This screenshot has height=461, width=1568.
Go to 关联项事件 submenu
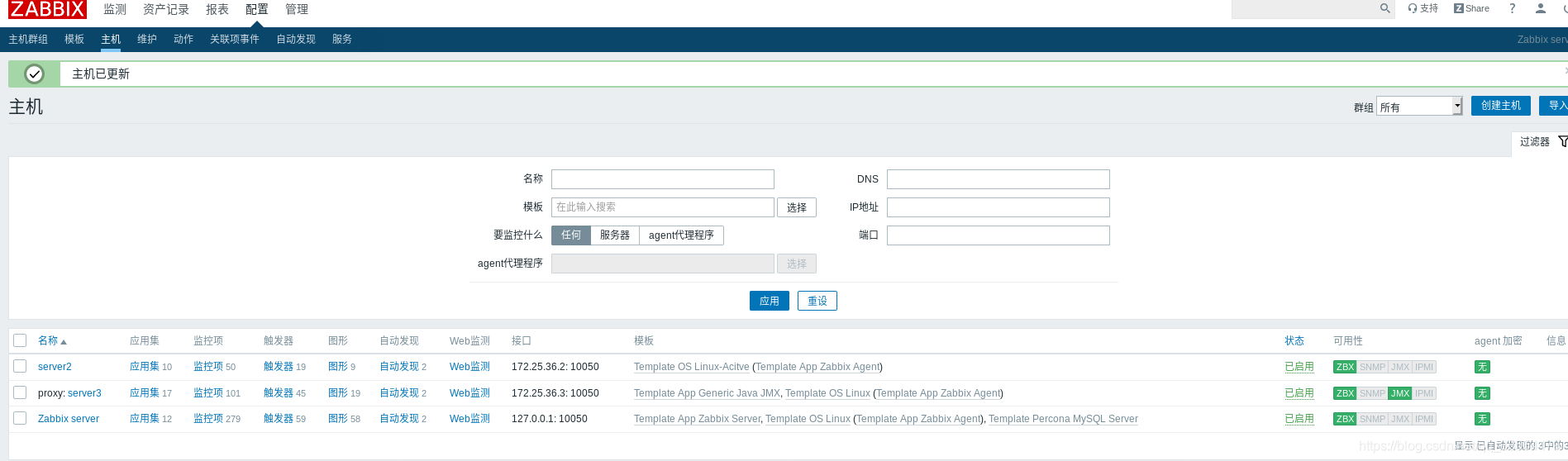pyautogui.click(x=235, y=39)
